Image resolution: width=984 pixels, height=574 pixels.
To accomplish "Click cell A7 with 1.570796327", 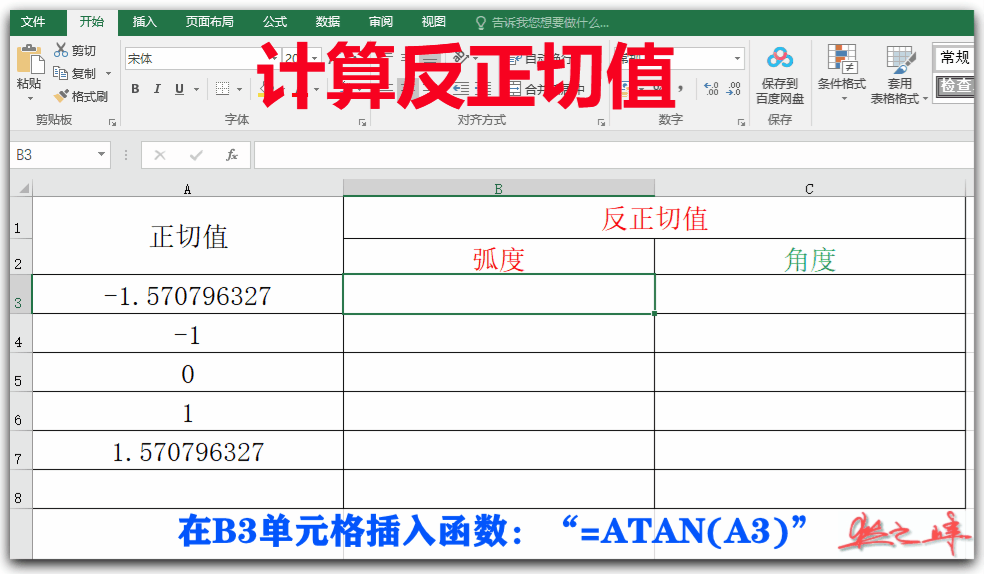I will [188, 450].
